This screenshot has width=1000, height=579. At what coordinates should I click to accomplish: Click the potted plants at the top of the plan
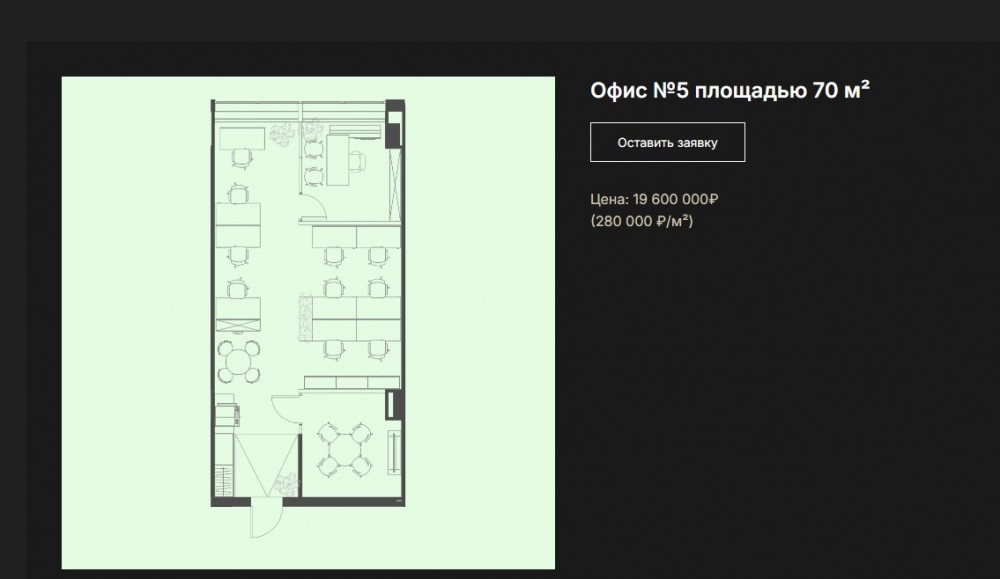[x=295, y=133]
